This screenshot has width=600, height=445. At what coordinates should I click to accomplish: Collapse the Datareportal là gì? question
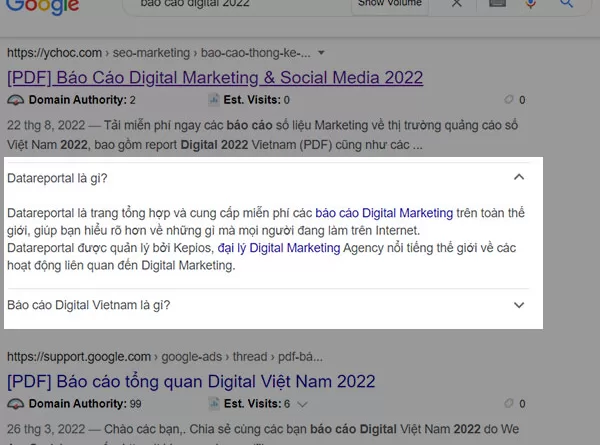tap(519, 177)
